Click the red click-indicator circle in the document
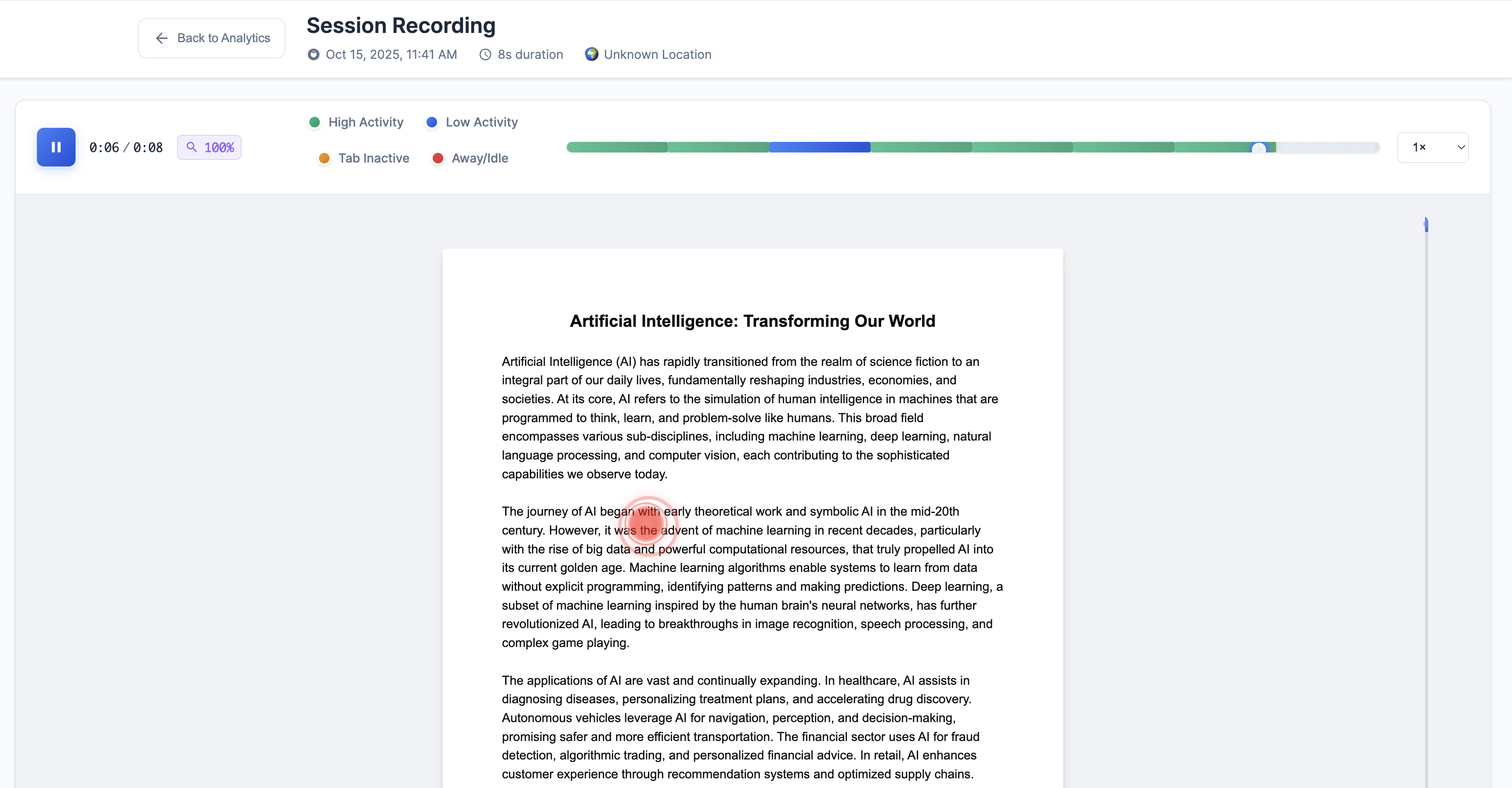The width and height of the screenshot is (1512, 788). click(646, 524)
